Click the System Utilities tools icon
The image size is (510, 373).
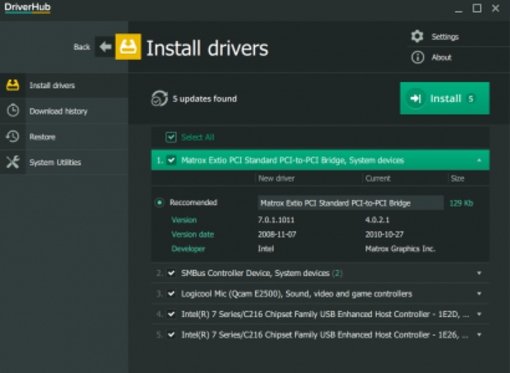13,162
